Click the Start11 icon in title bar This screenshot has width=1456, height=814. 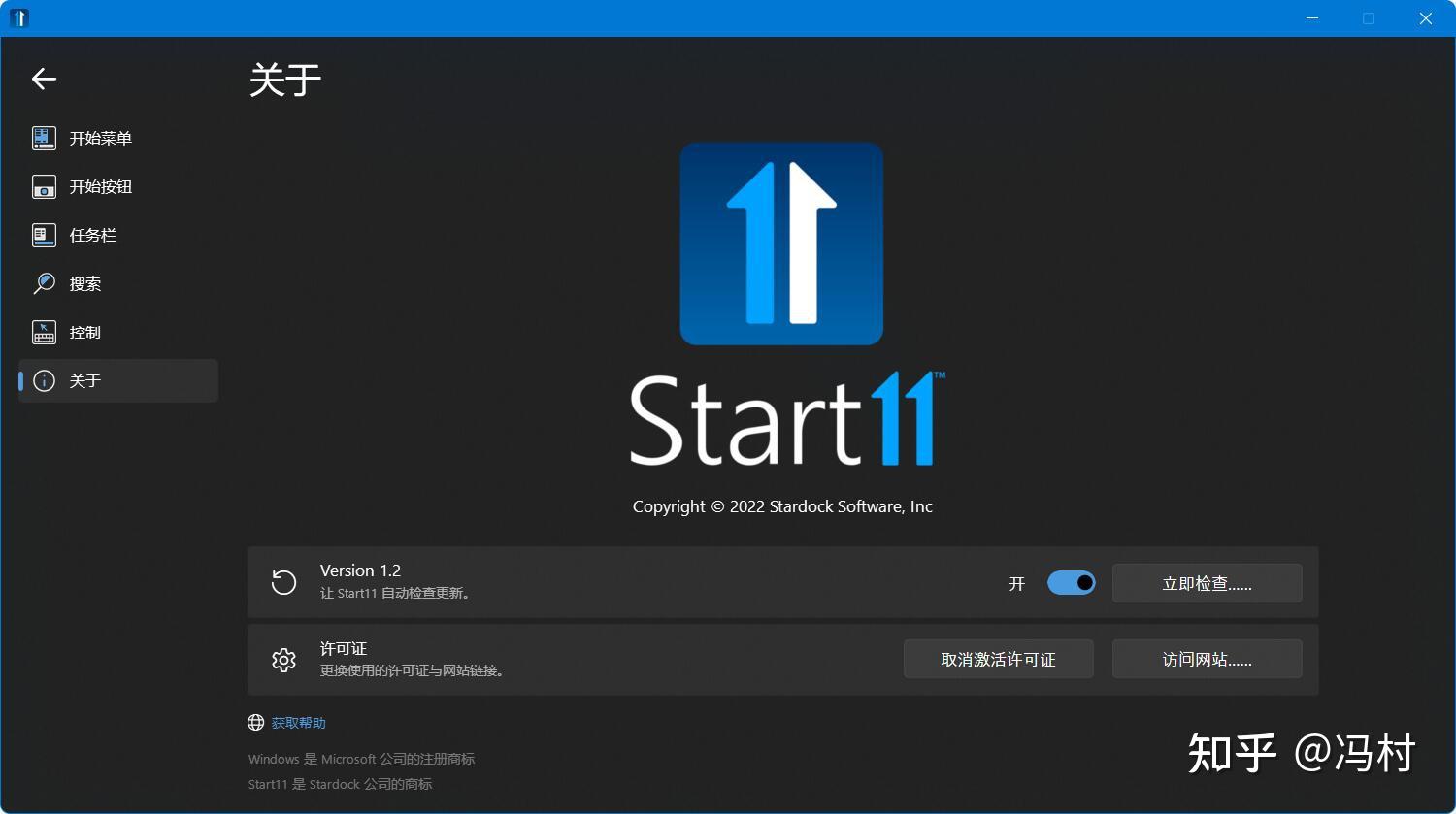(19, 17)
